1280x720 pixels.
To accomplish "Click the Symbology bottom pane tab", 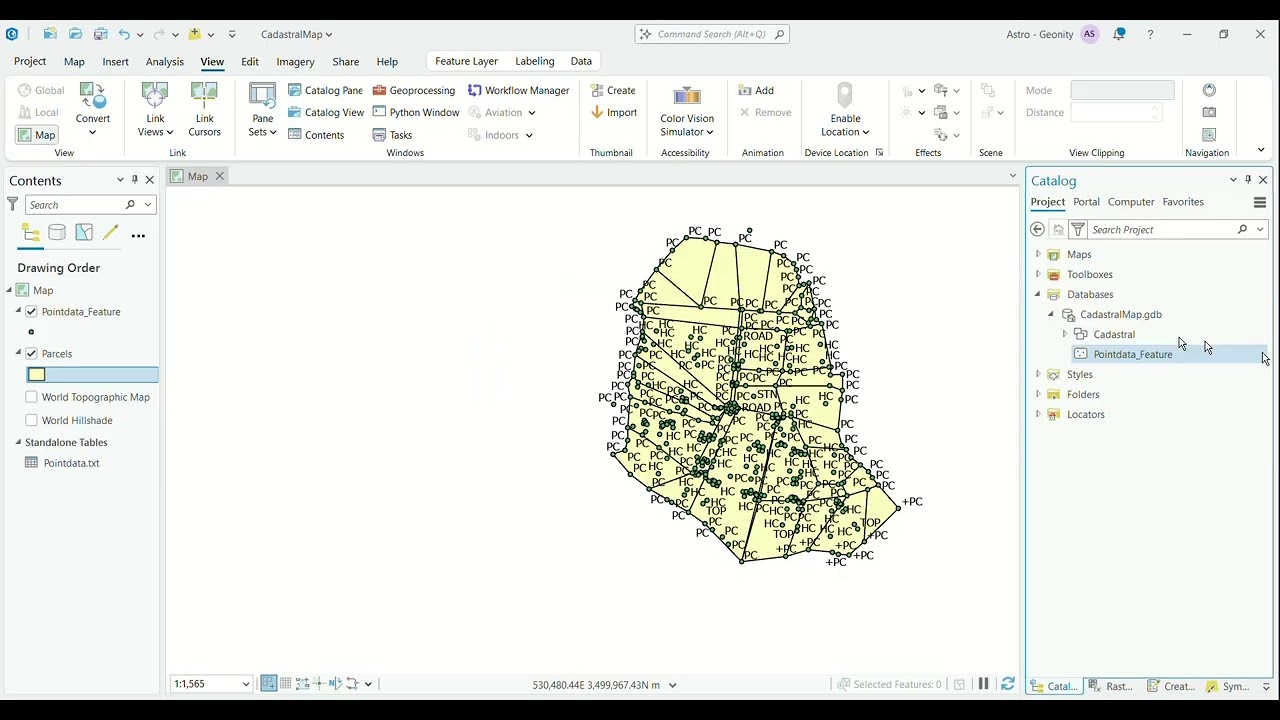I will tap(1229, 686).
